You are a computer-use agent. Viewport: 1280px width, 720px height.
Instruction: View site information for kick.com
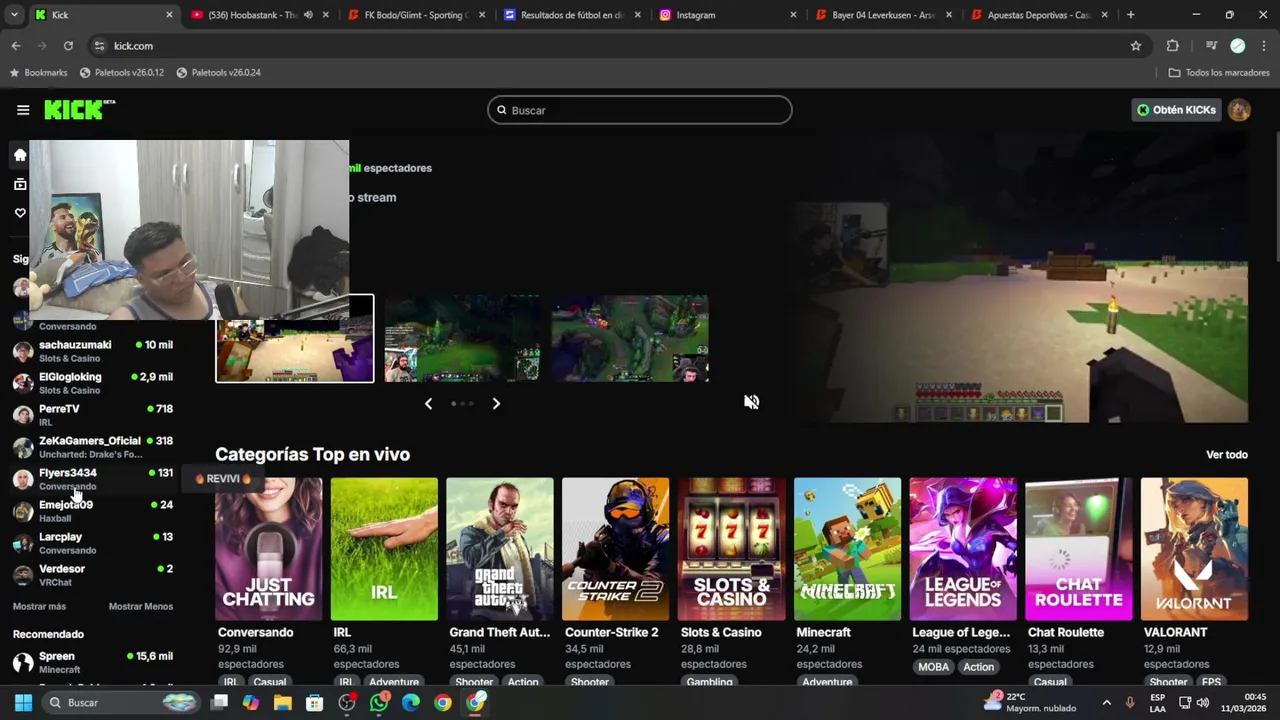click(99, 46)
